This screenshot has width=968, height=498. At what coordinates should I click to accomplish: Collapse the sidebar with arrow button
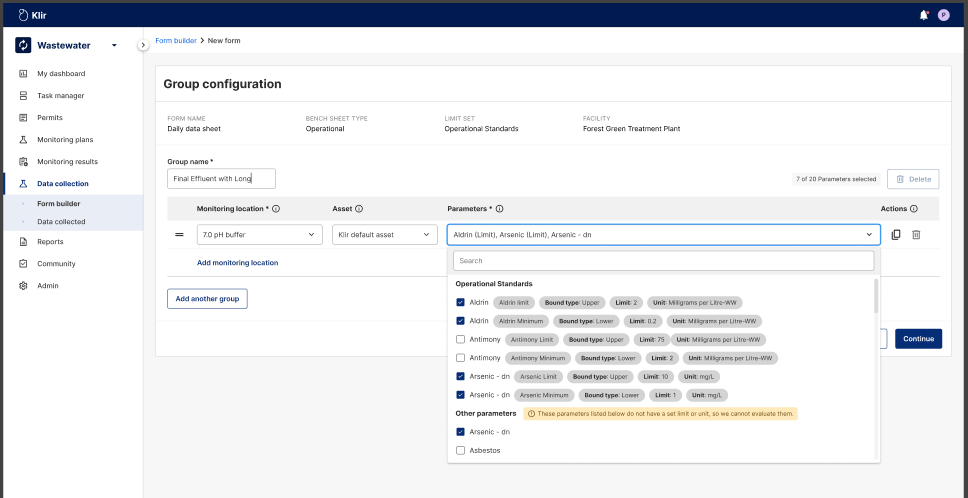143,45
